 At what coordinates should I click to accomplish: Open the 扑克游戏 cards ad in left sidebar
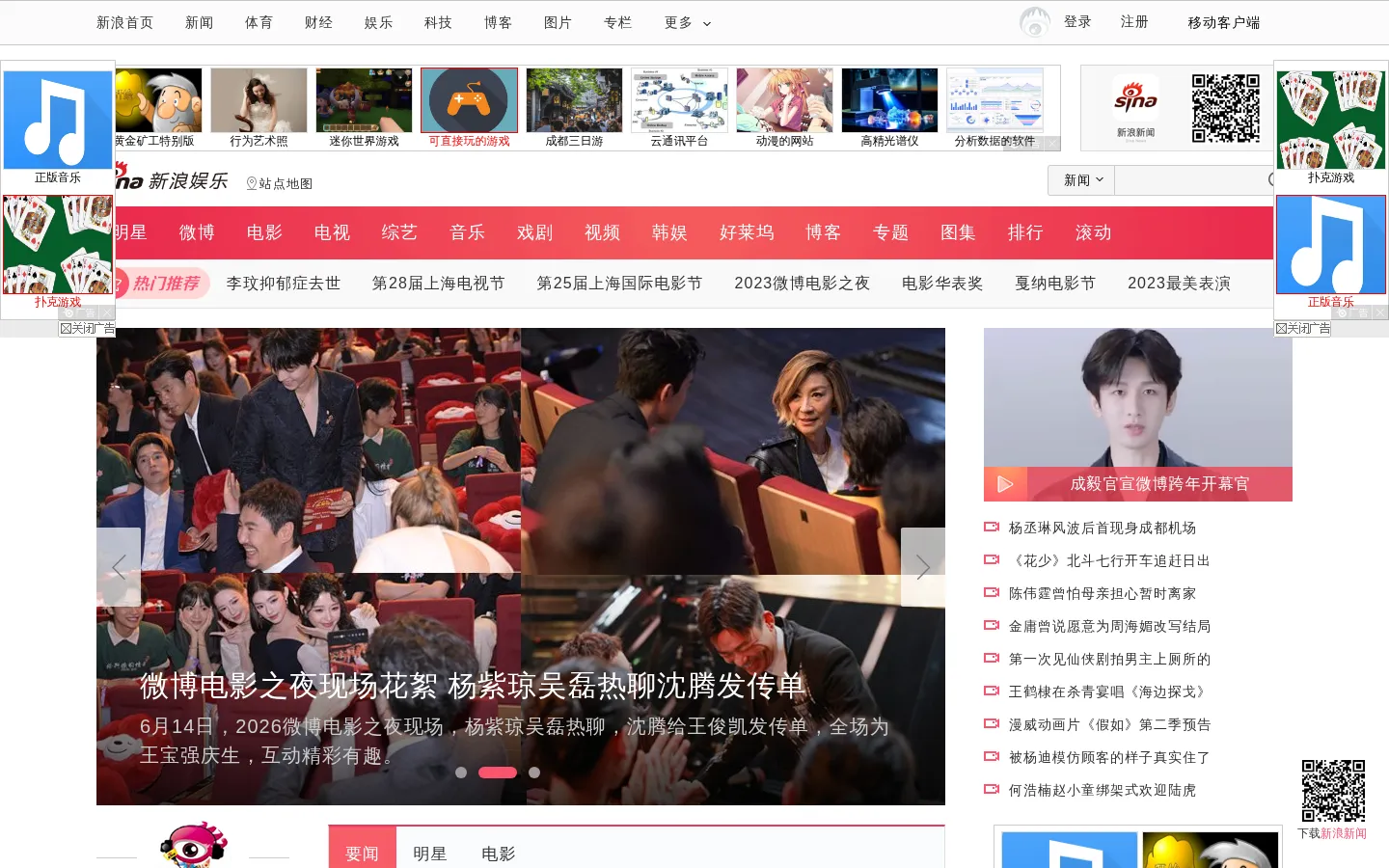point(58,244)
